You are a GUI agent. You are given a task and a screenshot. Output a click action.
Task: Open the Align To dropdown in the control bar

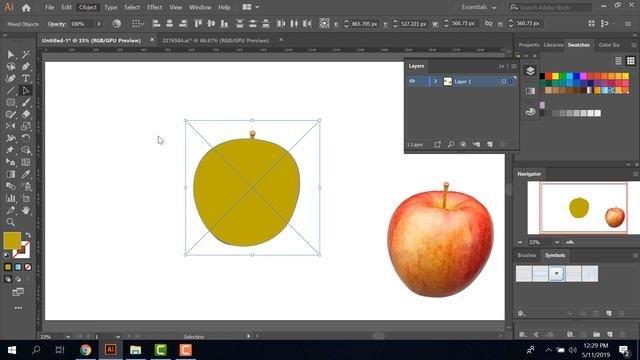[x=138, y=24]
